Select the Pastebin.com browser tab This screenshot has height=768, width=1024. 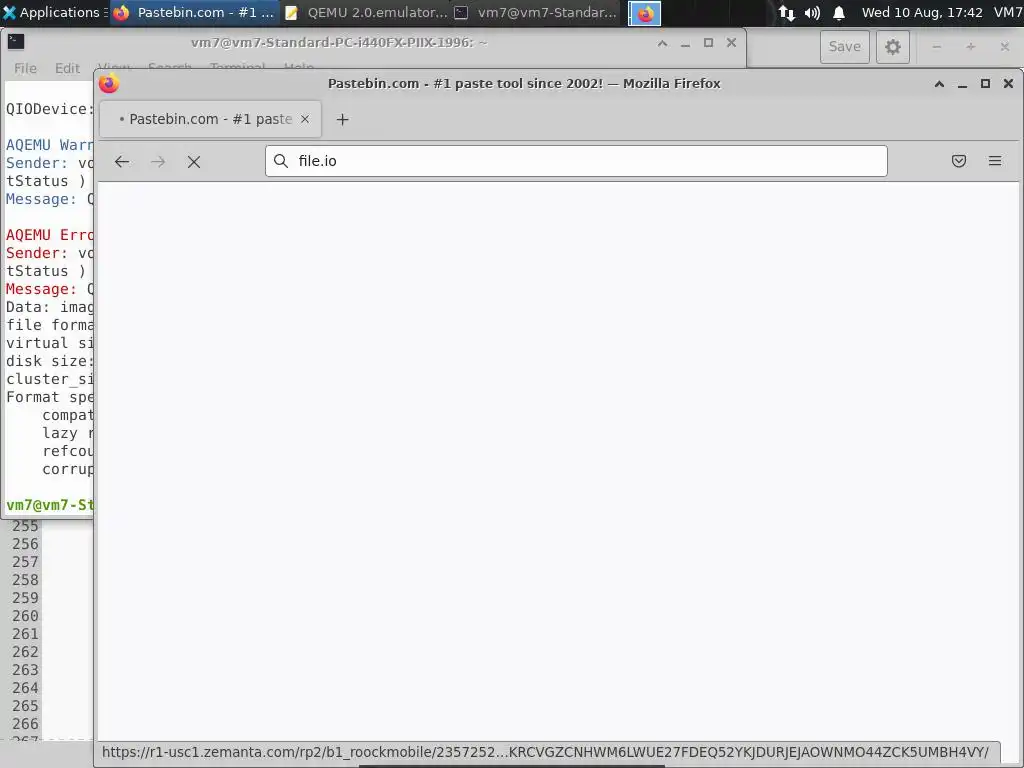coord(210,119)
